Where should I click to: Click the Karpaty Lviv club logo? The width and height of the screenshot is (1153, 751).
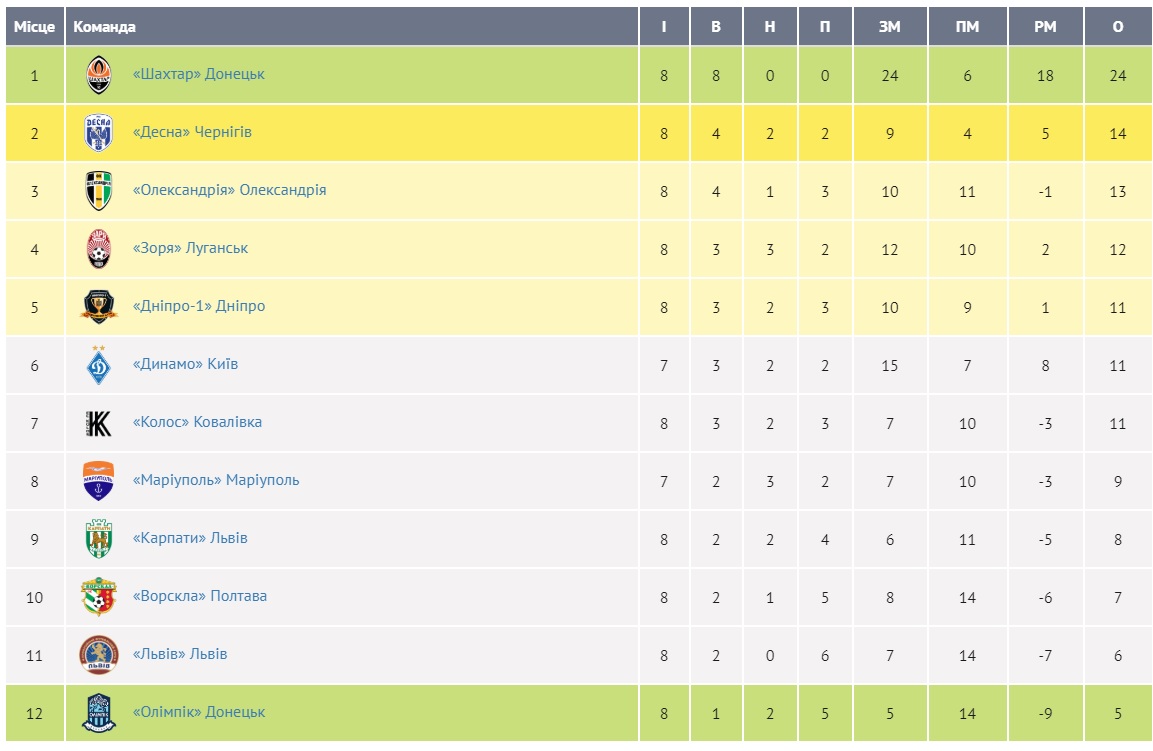99,539
